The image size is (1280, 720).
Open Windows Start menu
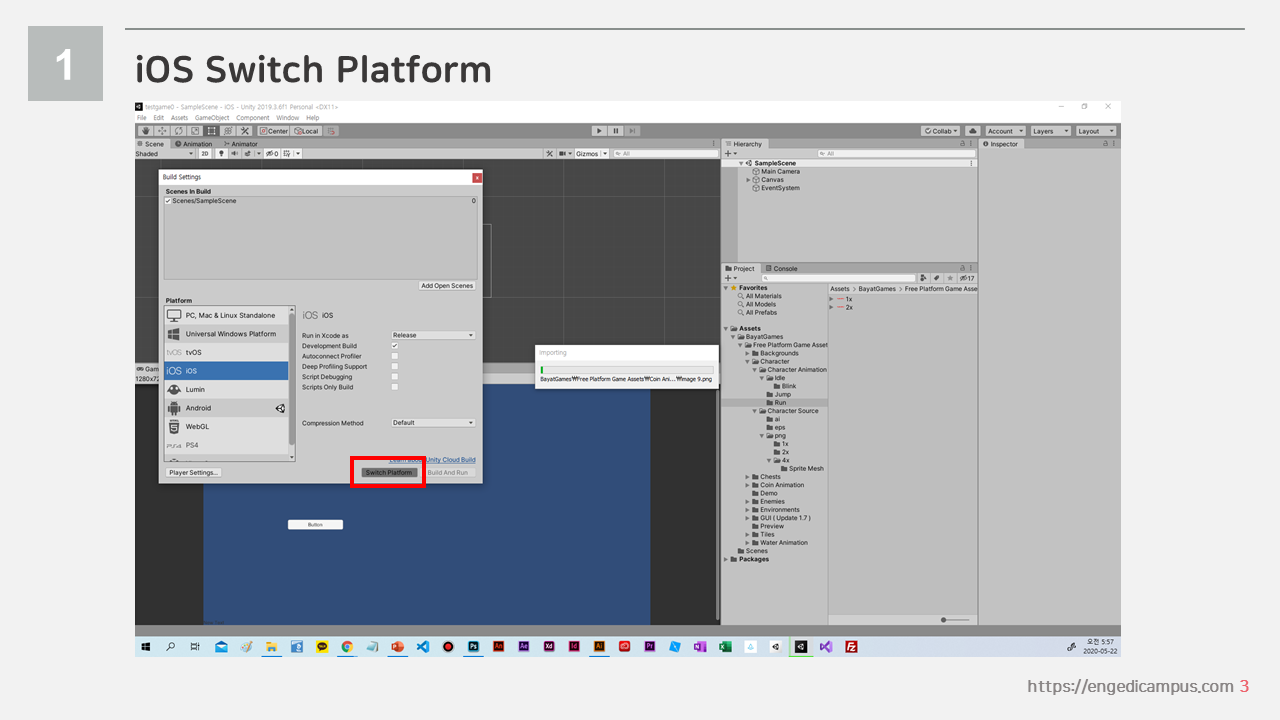point(146,647)
